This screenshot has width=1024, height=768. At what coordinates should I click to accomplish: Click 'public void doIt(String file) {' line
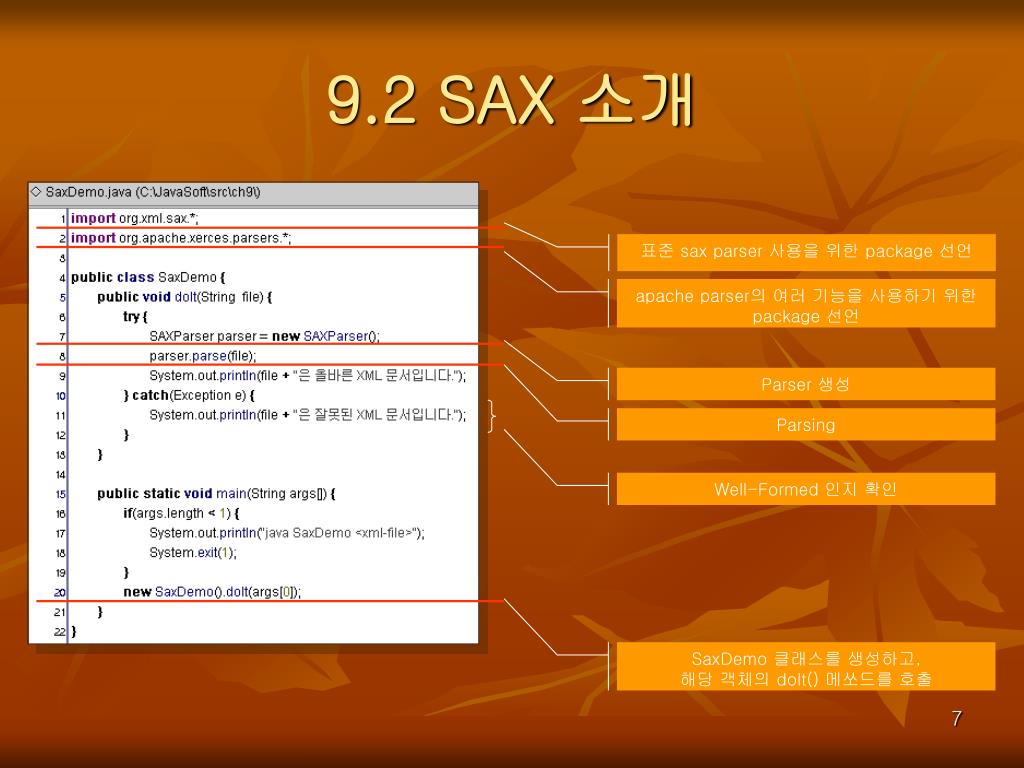184,297
